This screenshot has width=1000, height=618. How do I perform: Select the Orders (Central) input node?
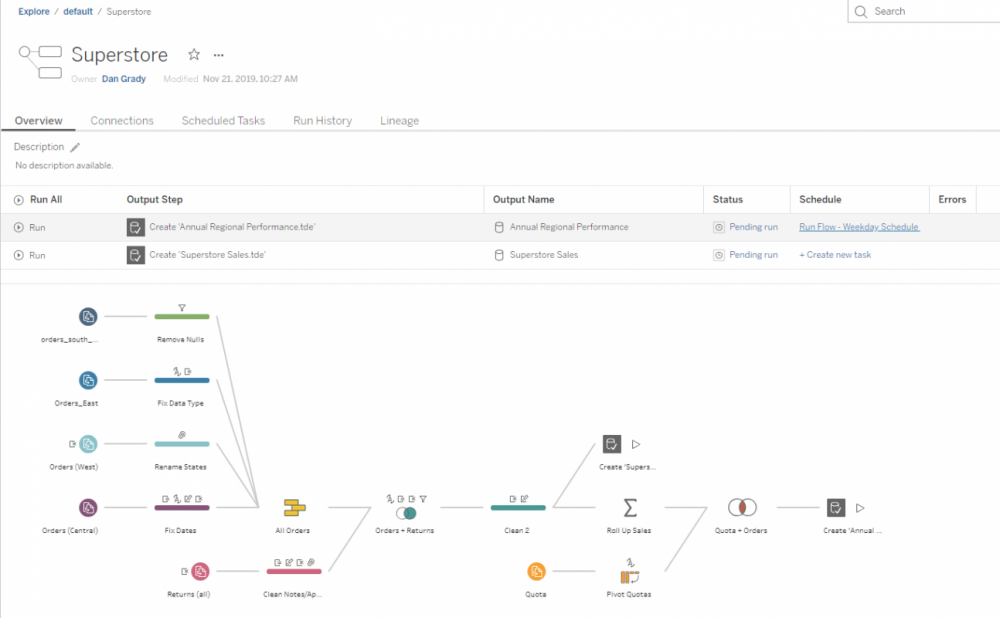tap(88, 508)
